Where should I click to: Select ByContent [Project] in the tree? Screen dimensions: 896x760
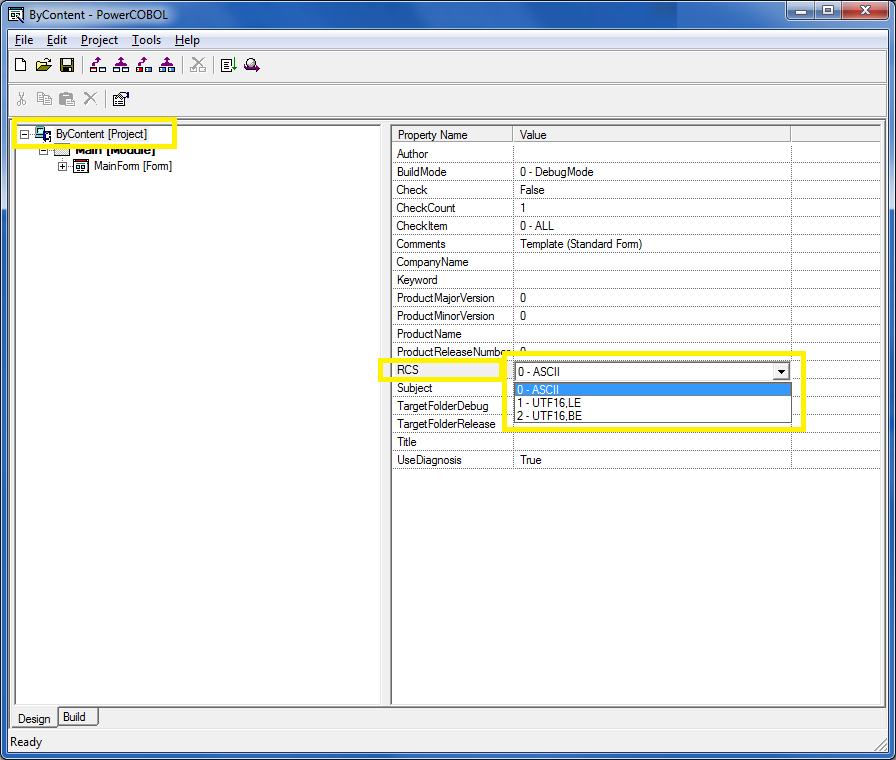tap(102, 134)
